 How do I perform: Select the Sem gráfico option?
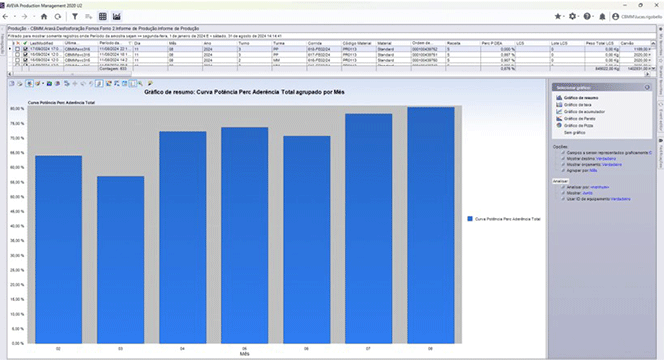tap(575, 133)
